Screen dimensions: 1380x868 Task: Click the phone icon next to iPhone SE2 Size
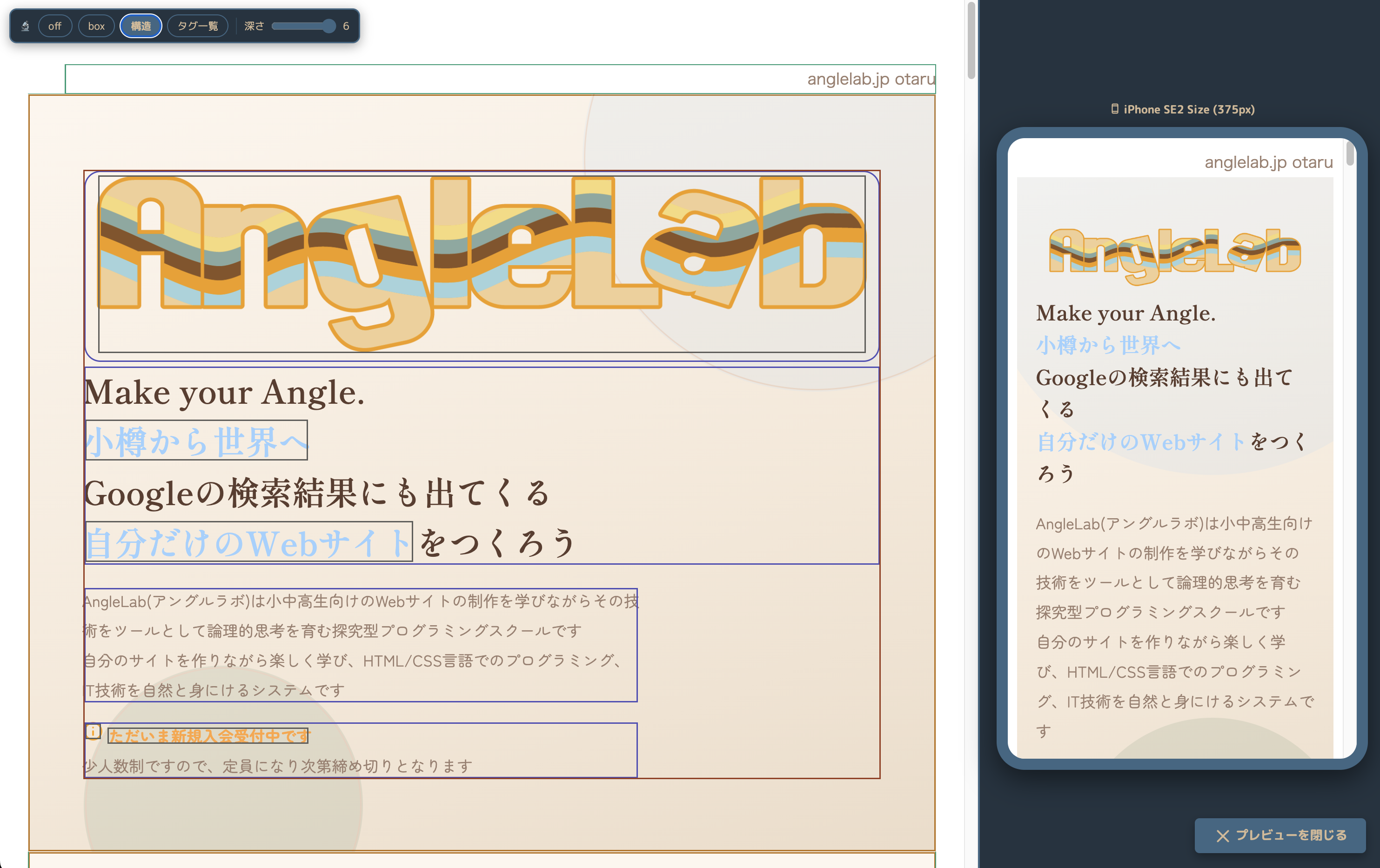click(1115, 109)
